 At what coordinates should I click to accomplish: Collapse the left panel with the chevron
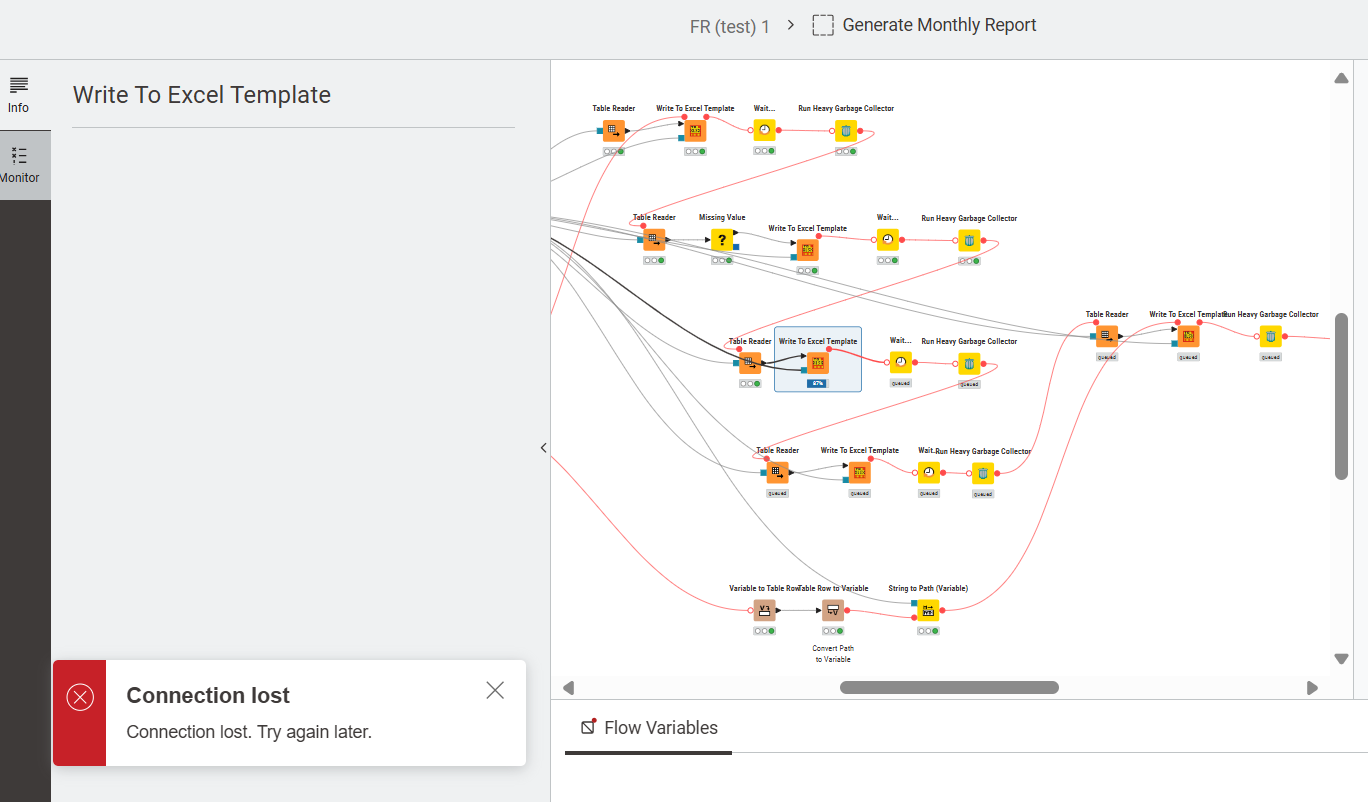[543, 448]
